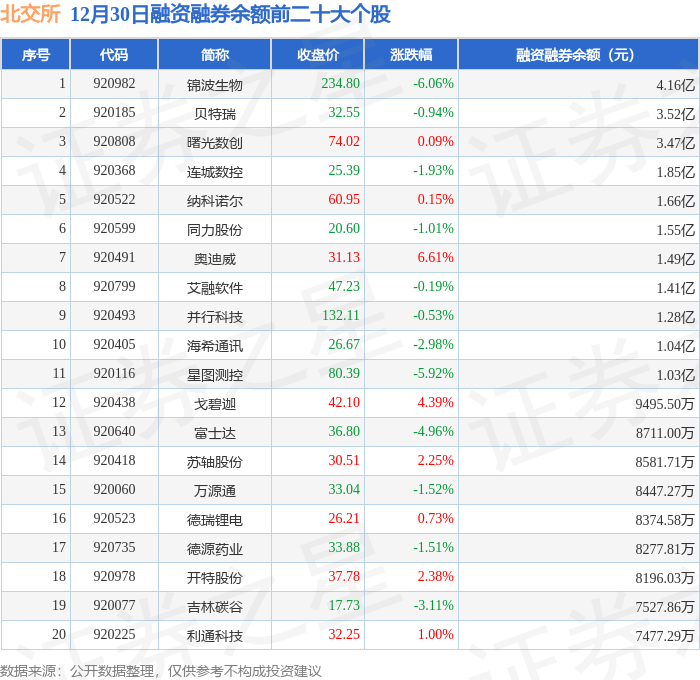The width and height of the screenshot is (700, 680).
Task: Click closing price 234.80
Action: (x=340, y=83)
